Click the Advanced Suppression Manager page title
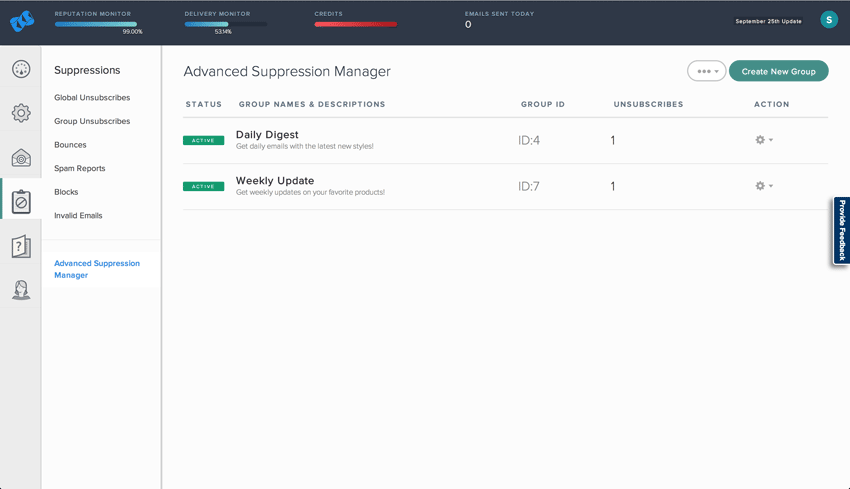Screen dimensions: 850x489 (x=287, y=72)
